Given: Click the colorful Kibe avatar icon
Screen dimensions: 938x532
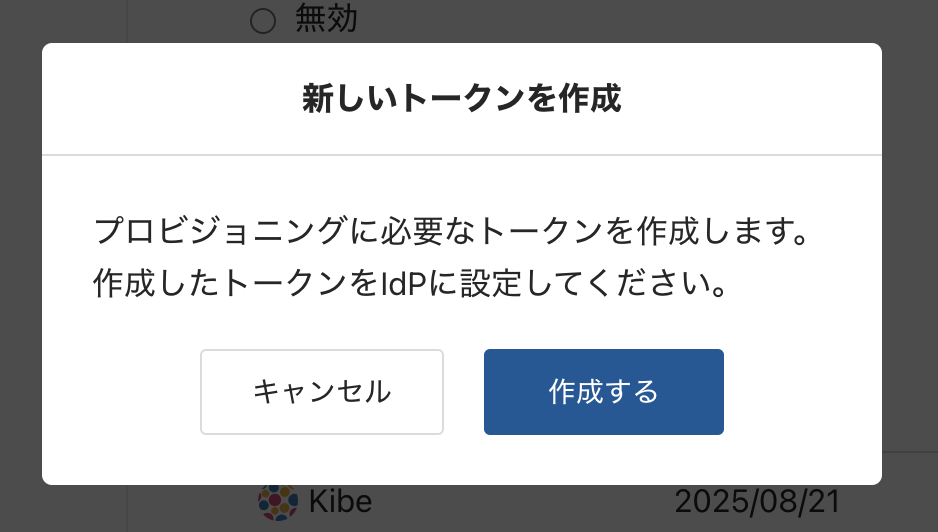Looking at the screenshot, I should pos(278,501).
